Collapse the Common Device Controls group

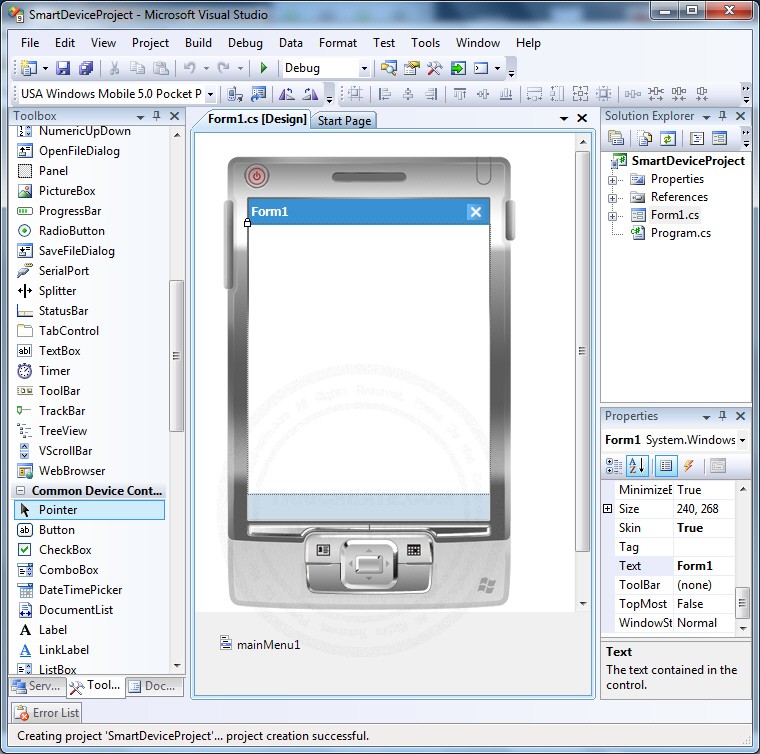tap(21, 490)
